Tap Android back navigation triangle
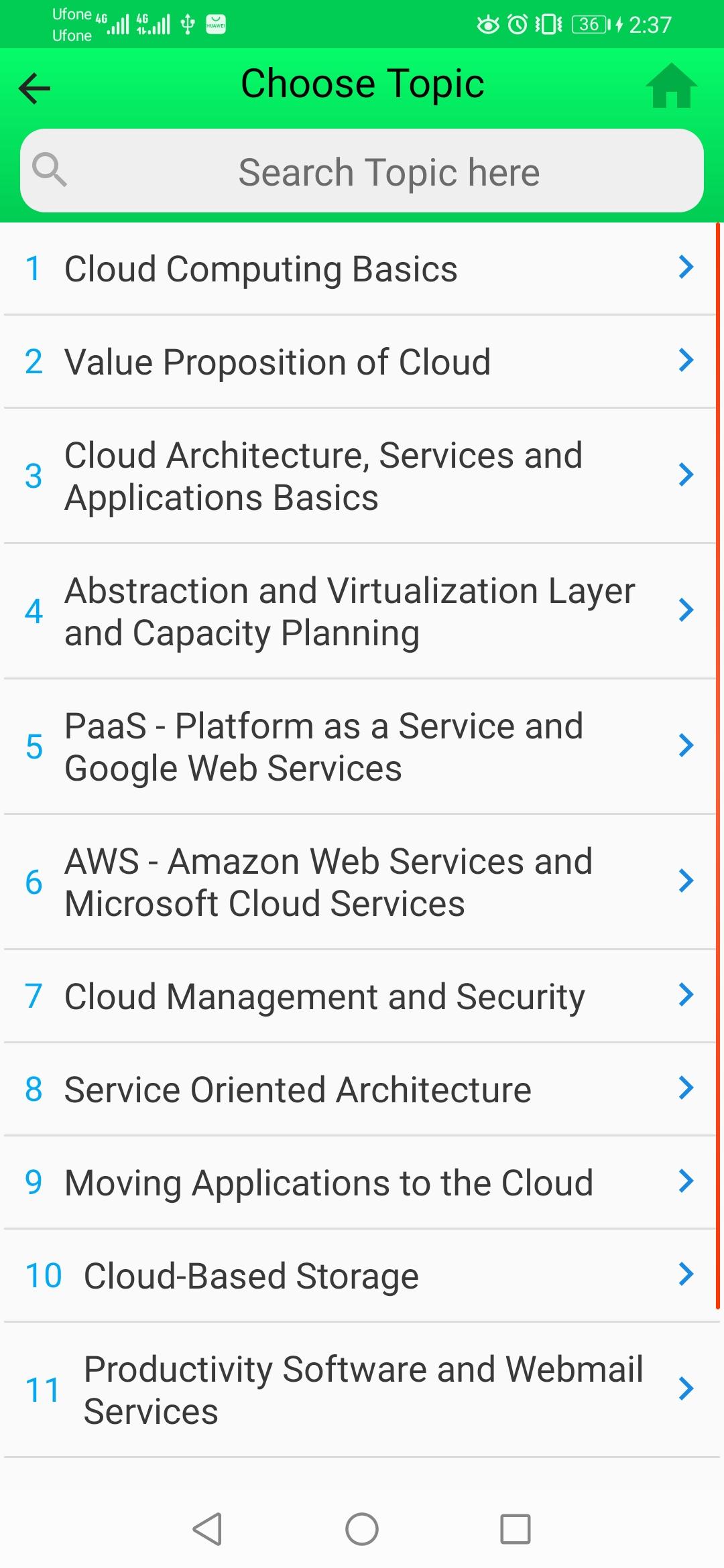This screenshot has height=1568, width=724. coord(207,1529)
